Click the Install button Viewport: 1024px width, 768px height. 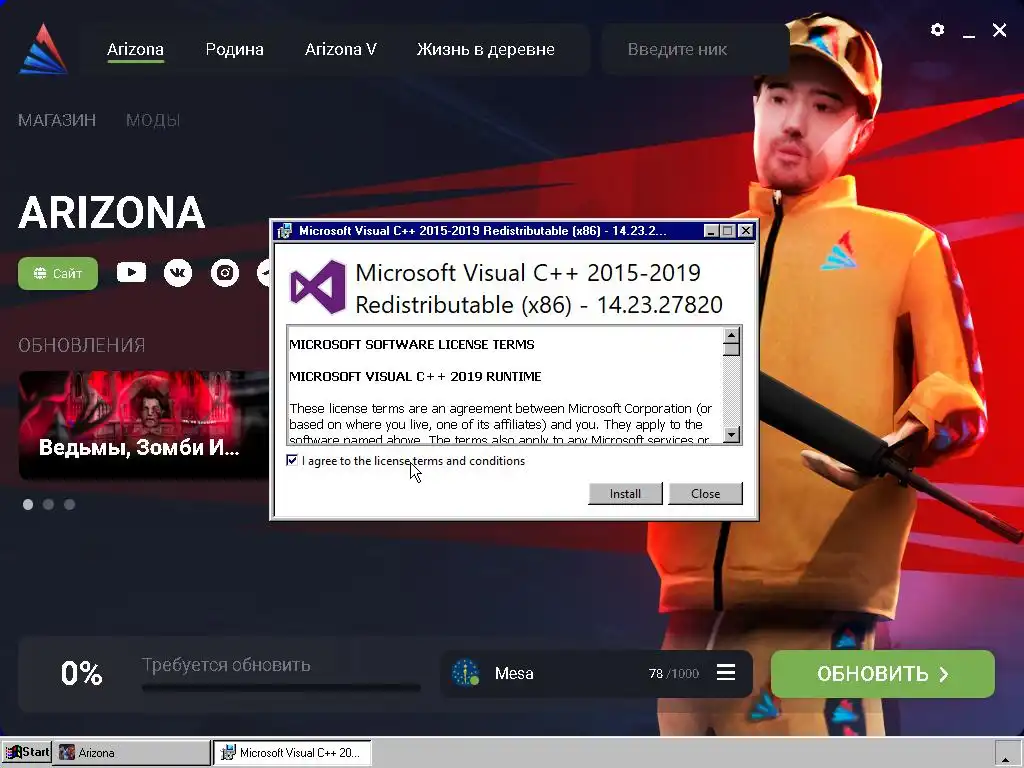(625, 494)
